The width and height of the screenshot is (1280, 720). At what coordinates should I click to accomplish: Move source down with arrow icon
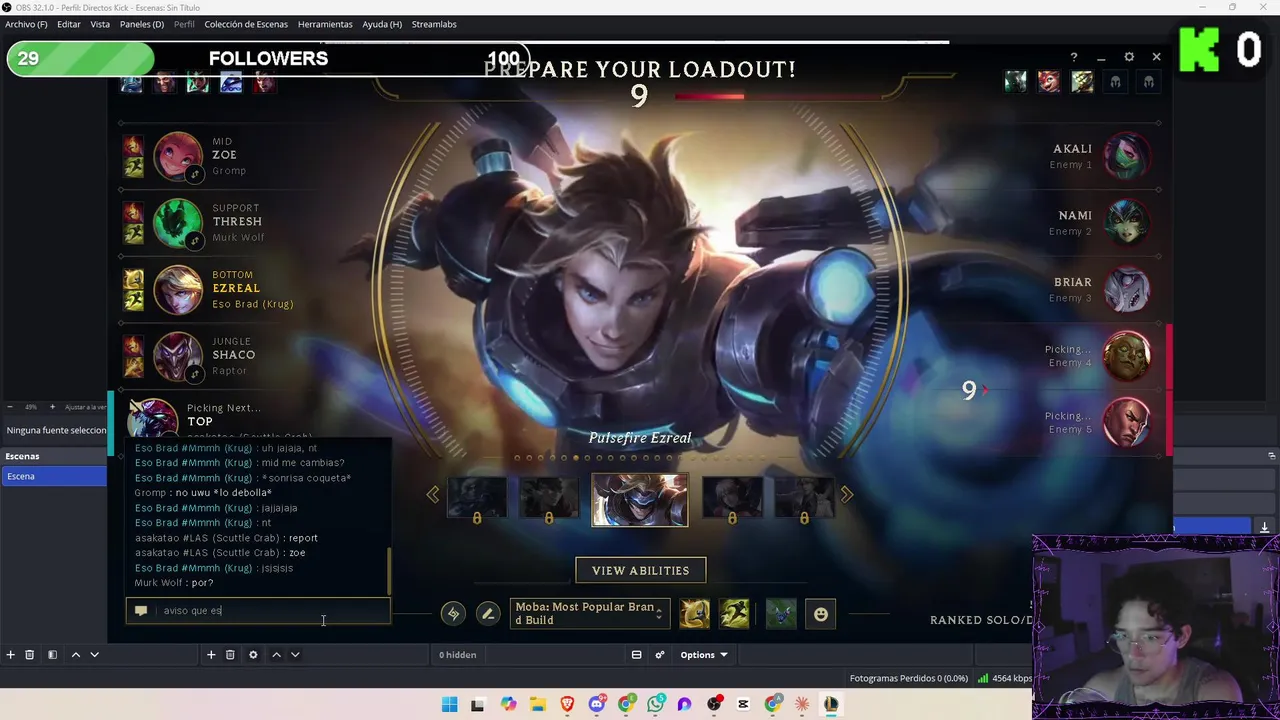point(295,655)
